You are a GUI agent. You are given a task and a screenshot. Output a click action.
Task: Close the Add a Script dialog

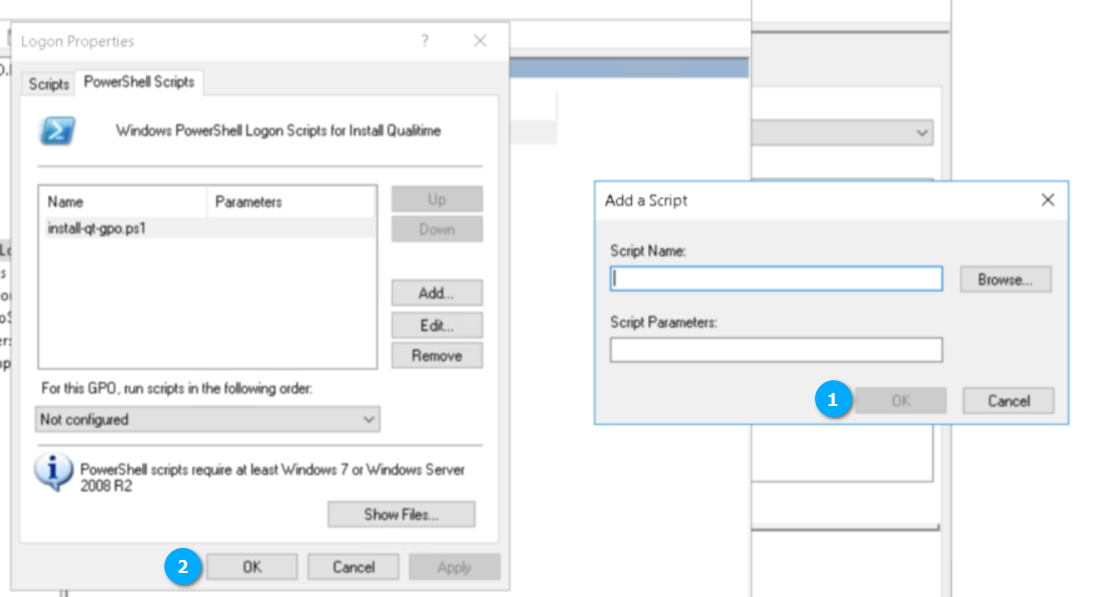click(x=1047, y=200)
